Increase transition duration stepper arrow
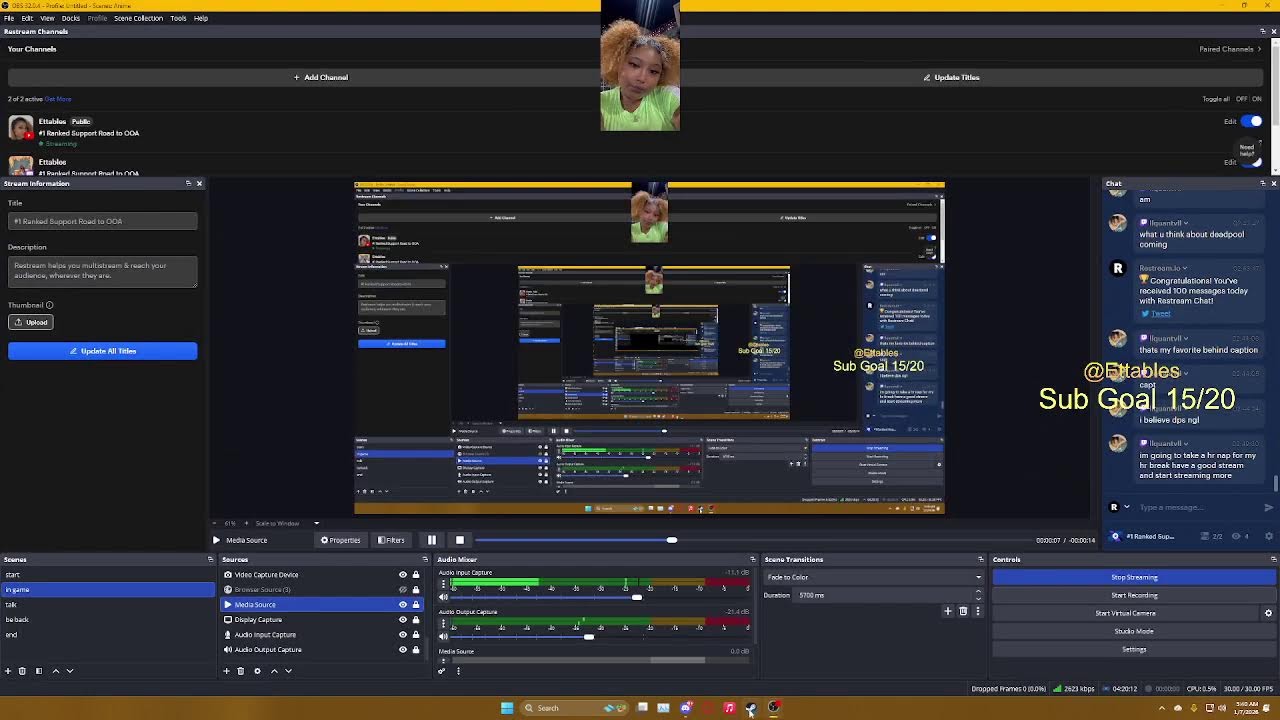This screenshot has width=1280, height=720. (978, 592)
